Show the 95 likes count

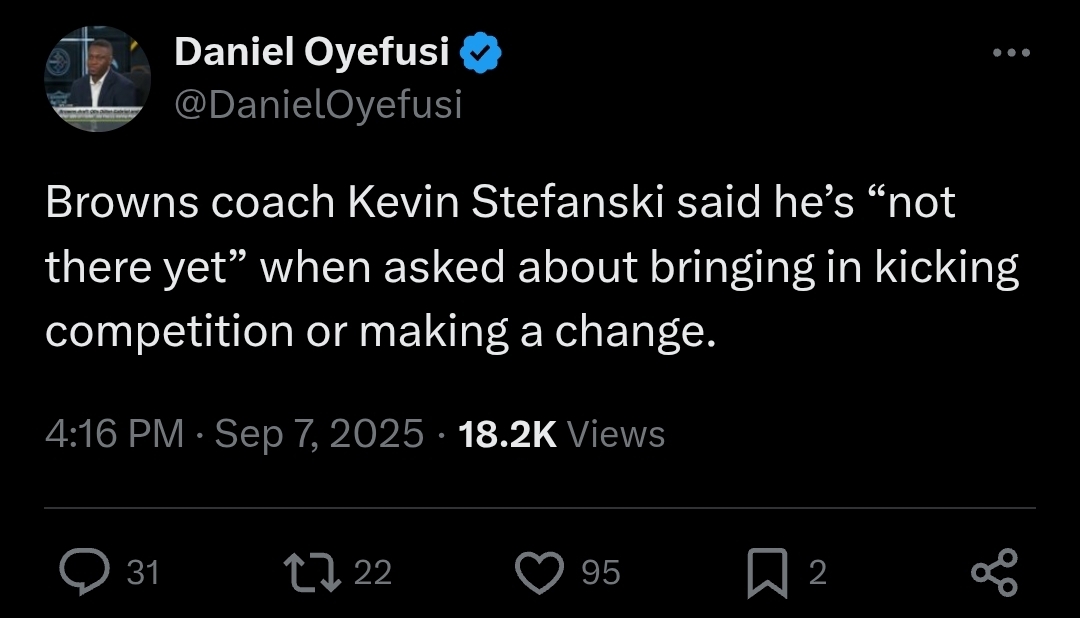coord(601,572)
